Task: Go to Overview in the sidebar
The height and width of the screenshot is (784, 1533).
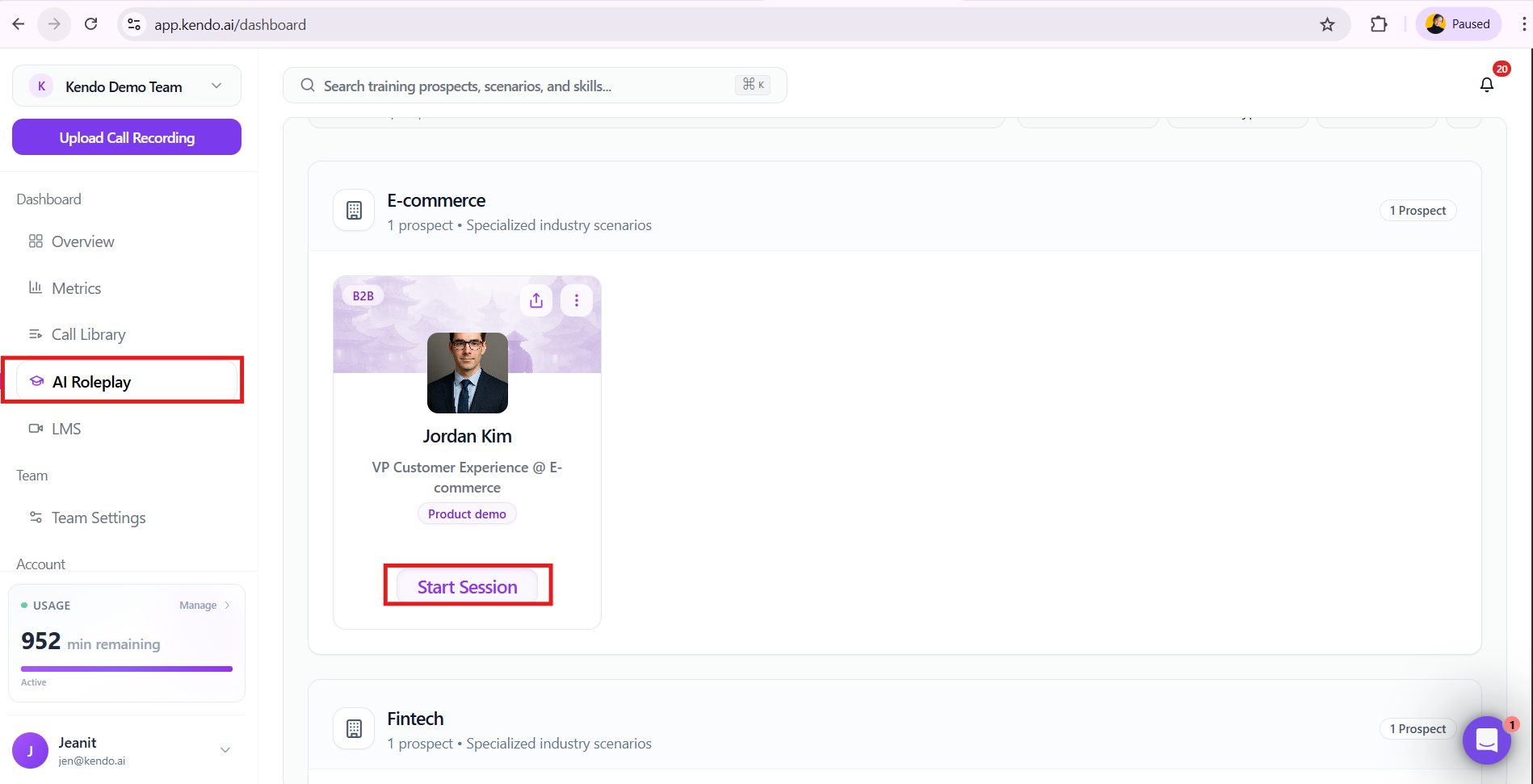Action: (82, 241)
